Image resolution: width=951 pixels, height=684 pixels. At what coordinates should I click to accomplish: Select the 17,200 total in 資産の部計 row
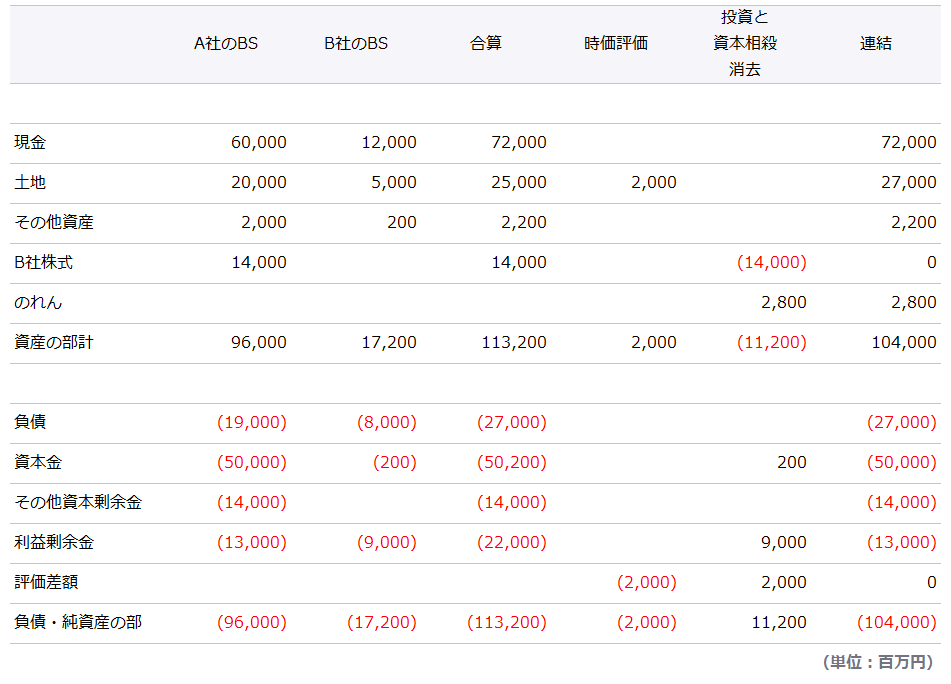coord(389,343)
